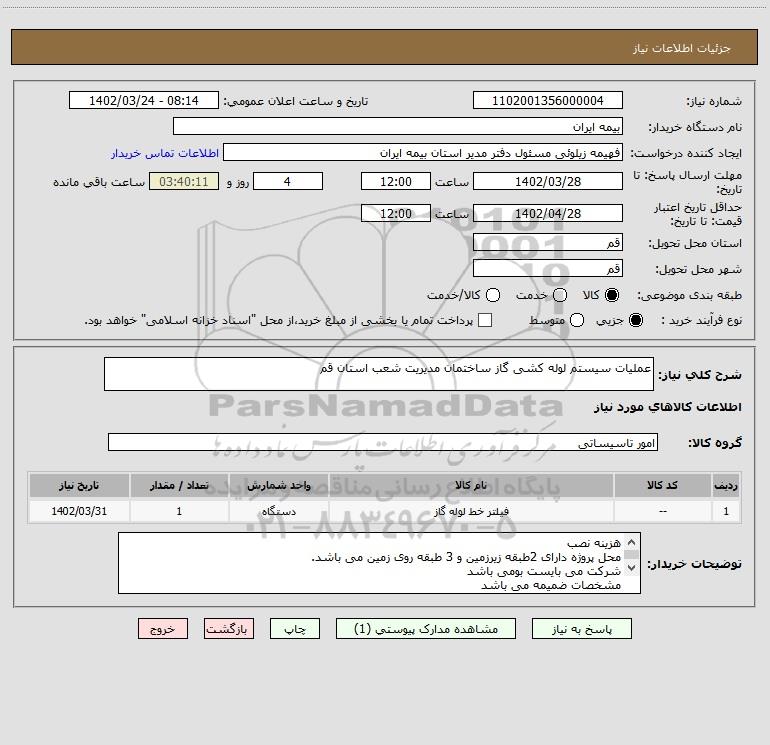Screen dimensions: 770x745
Task: Click the response deadline time field 12:00
Action: [396, 181]
